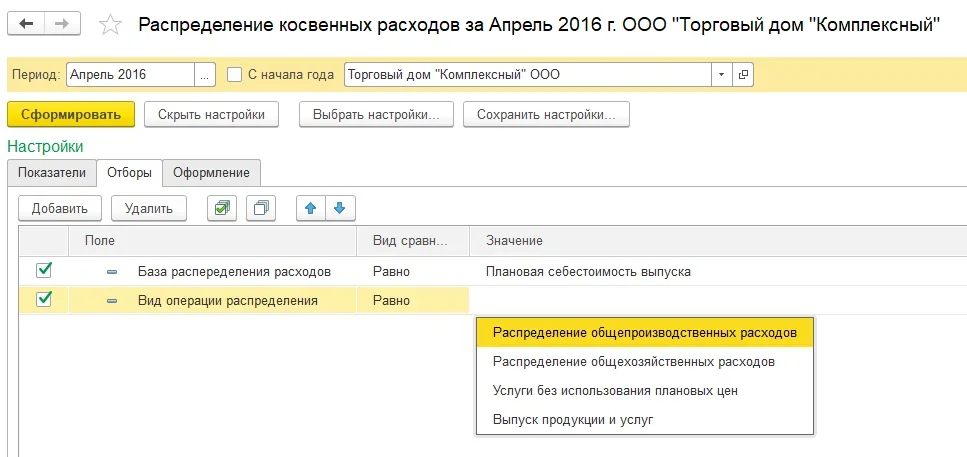This screenshot has height=457, width=967.
Task: Click the 'Вид сравн...' column header
Action: click(x=413, y=241)
